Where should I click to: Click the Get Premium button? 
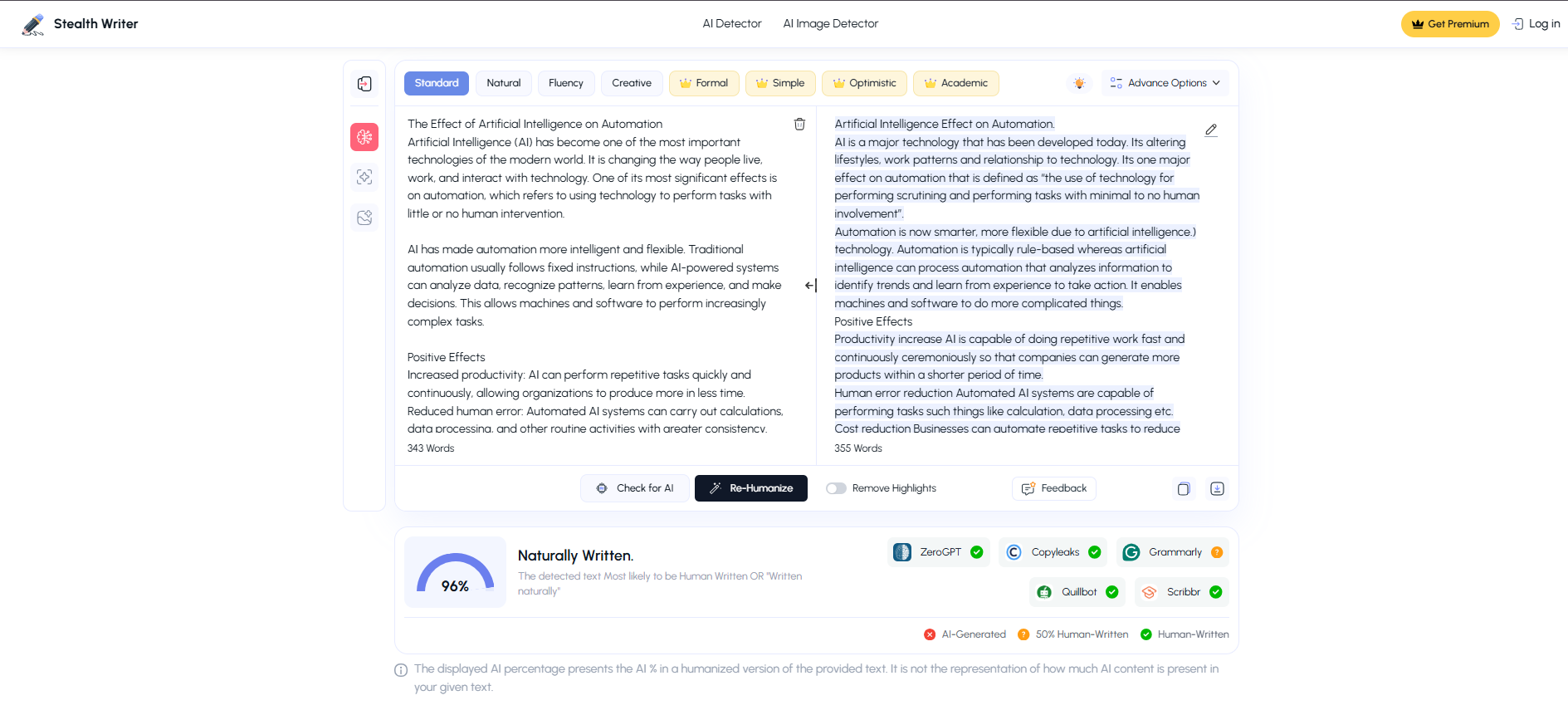(1450, 24)
